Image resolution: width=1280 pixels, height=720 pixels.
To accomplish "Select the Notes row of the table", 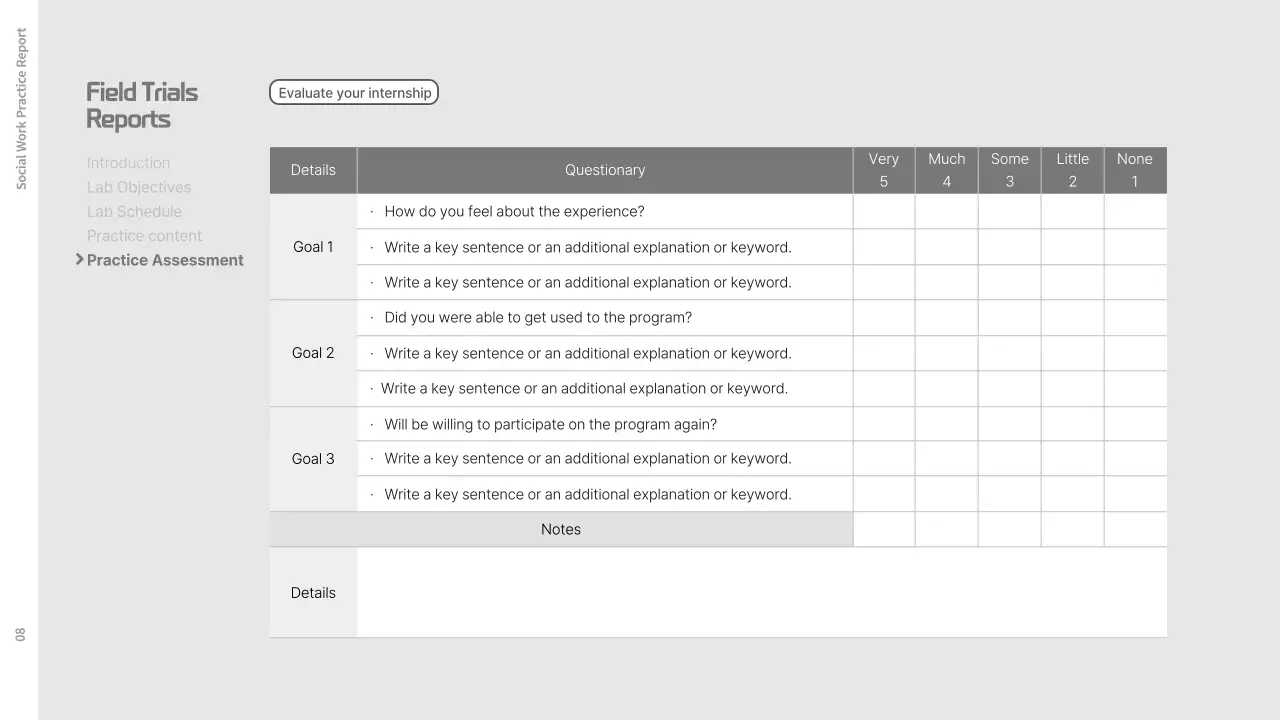I will click(x=561, y=529).
